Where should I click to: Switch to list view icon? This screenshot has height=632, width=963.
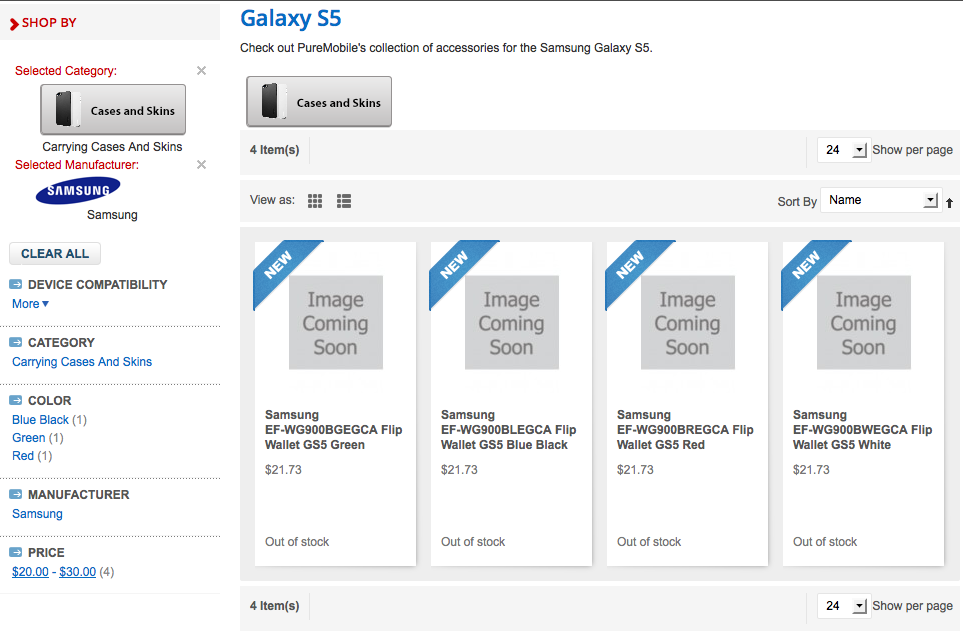(344, 201)
